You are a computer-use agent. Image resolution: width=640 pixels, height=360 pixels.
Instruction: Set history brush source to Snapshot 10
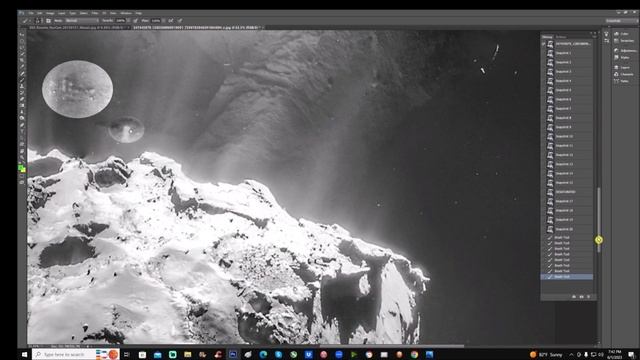click(x=543, y=136)
